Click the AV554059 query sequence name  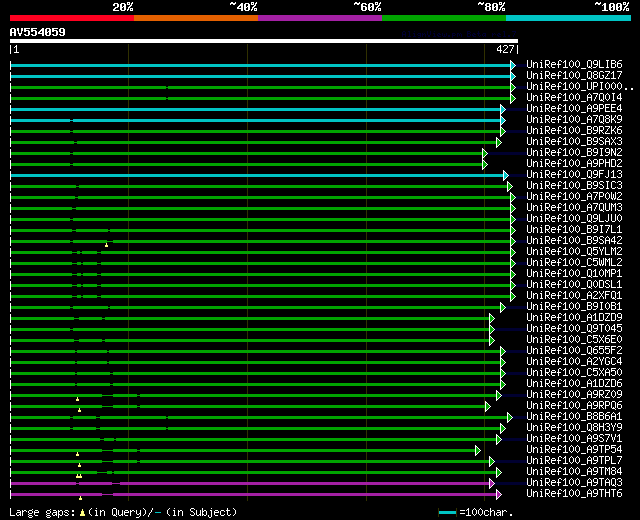pos(38,32)
